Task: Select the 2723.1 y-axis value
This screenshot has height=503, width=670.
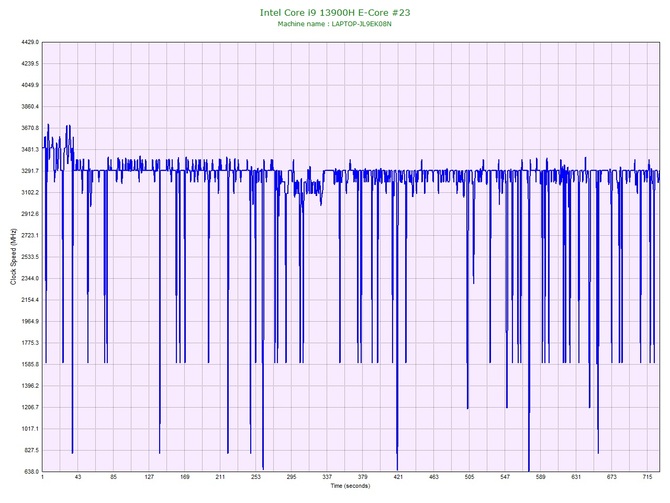Action: pyautogui.click(x=30, y=235)
